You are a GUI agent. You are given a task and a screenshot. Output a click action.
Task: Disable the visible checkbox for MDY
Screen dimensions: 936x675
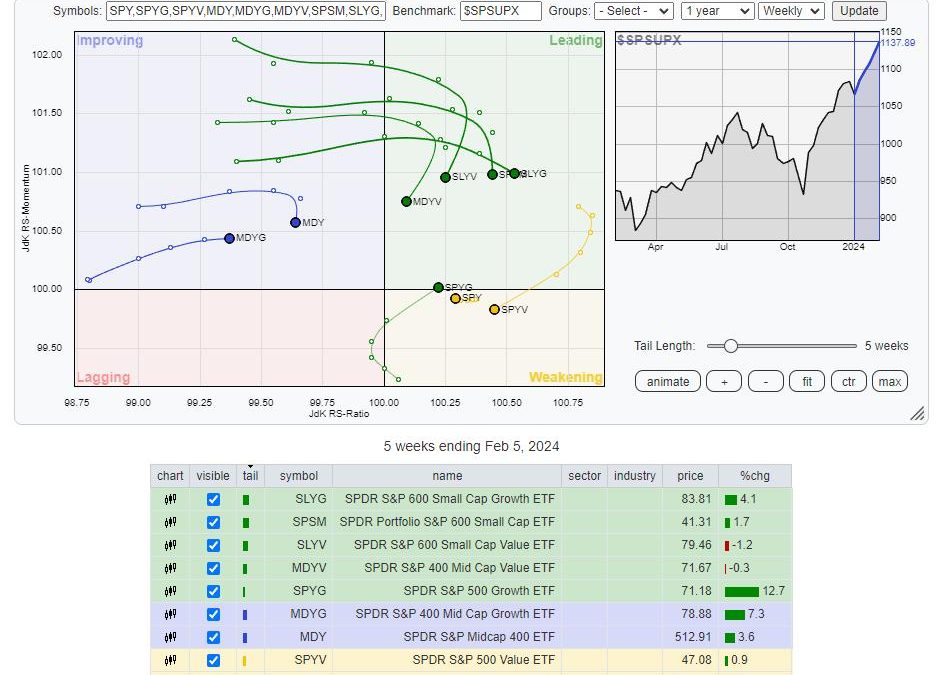213,637
